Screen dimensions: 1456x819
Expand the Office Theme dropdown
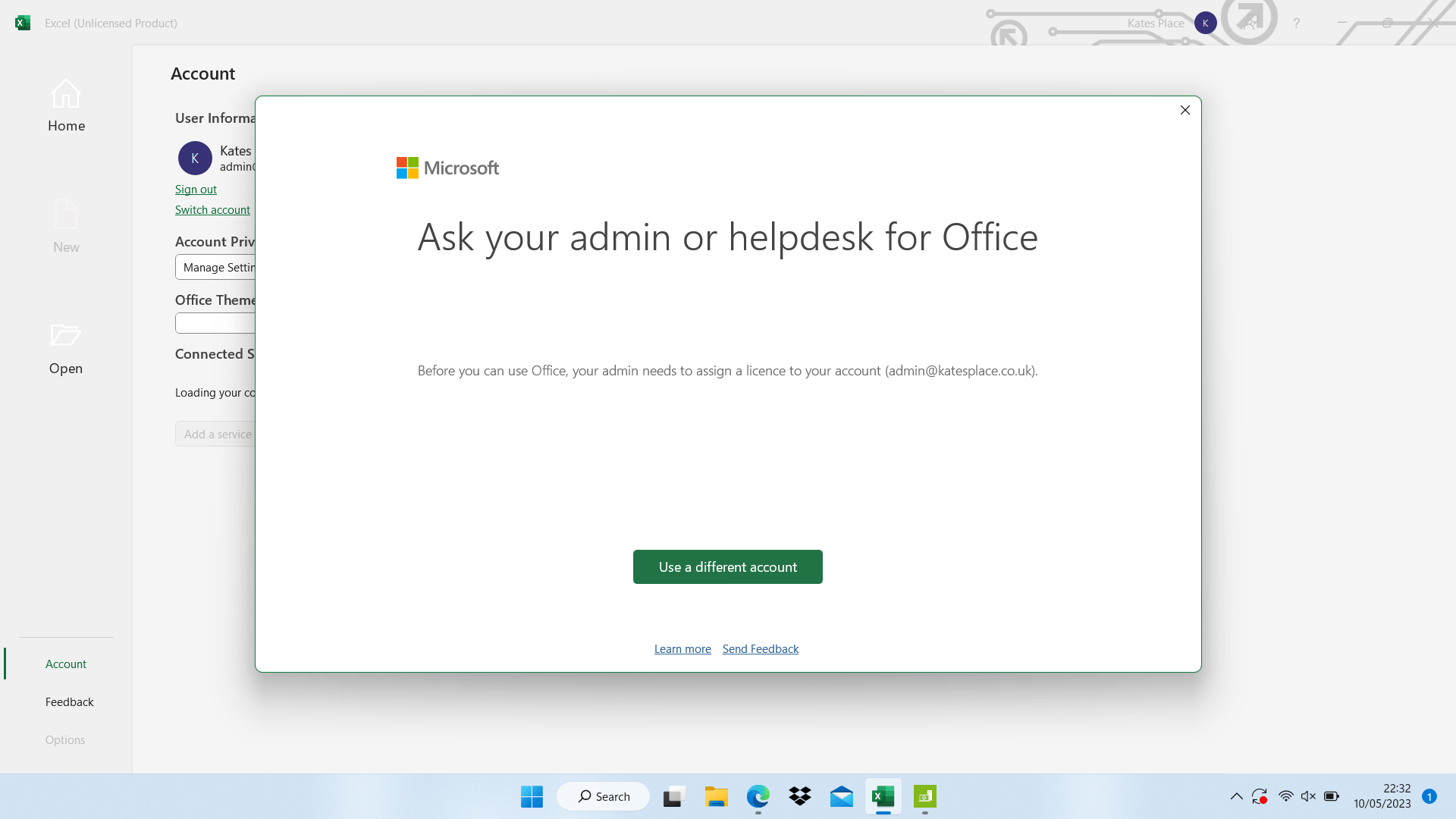[216, 323]
